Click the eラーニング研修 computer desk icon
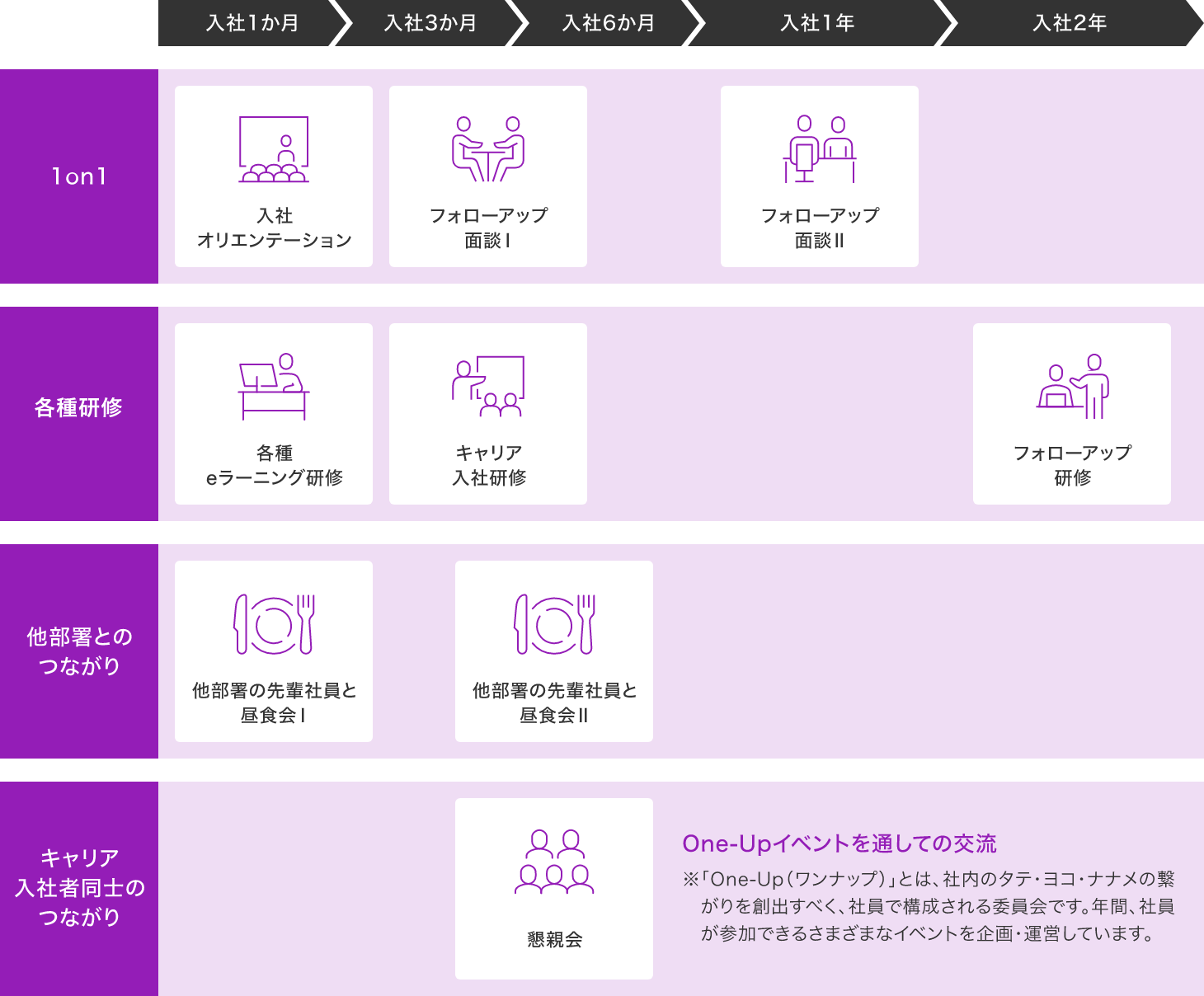This screenshot has height=996, width=1204. point(274,387)
